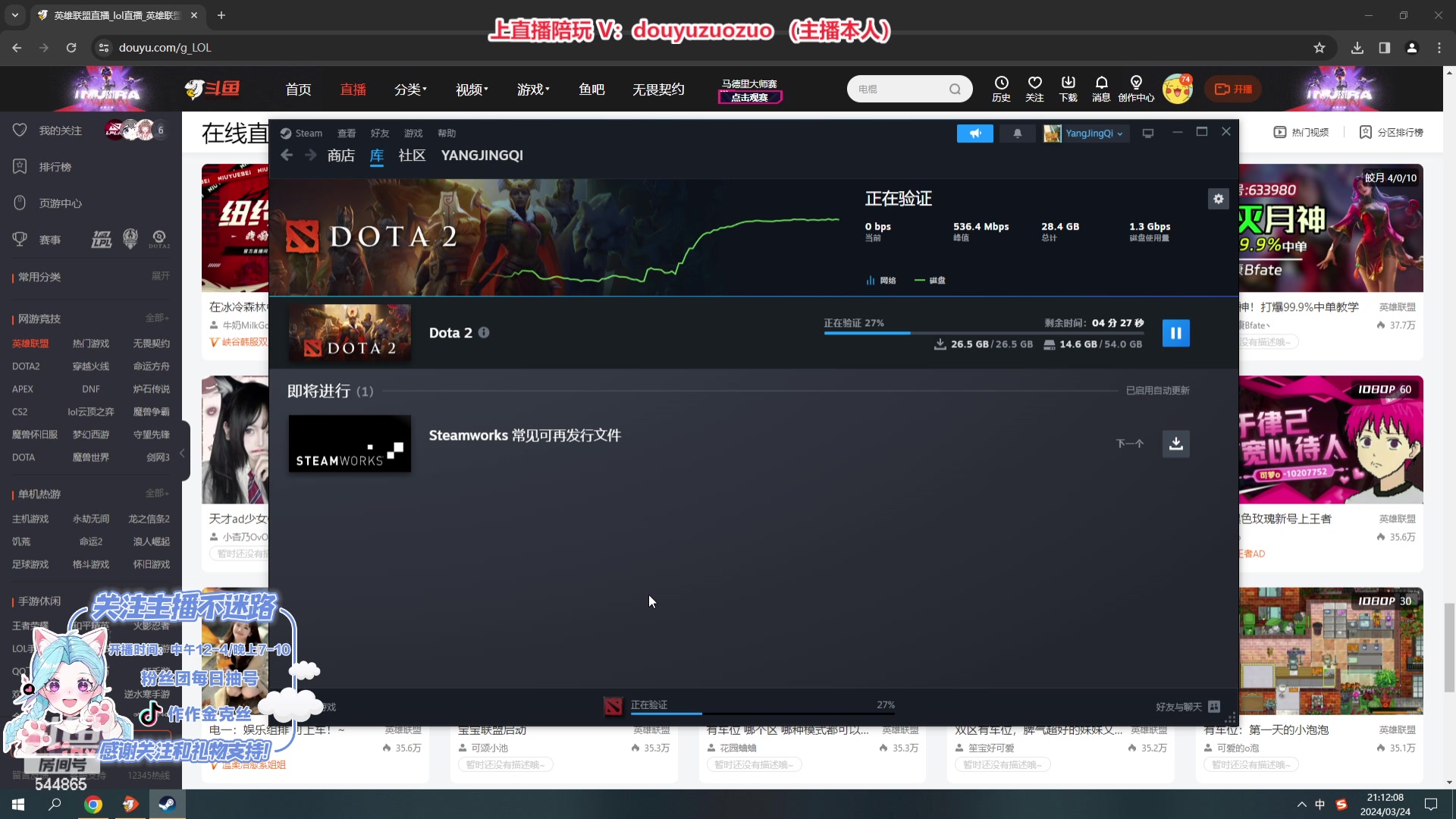Open Douyu user avatar
Screen dimensions: 1456x819
pyautogui.click(x=1177, y=89)
